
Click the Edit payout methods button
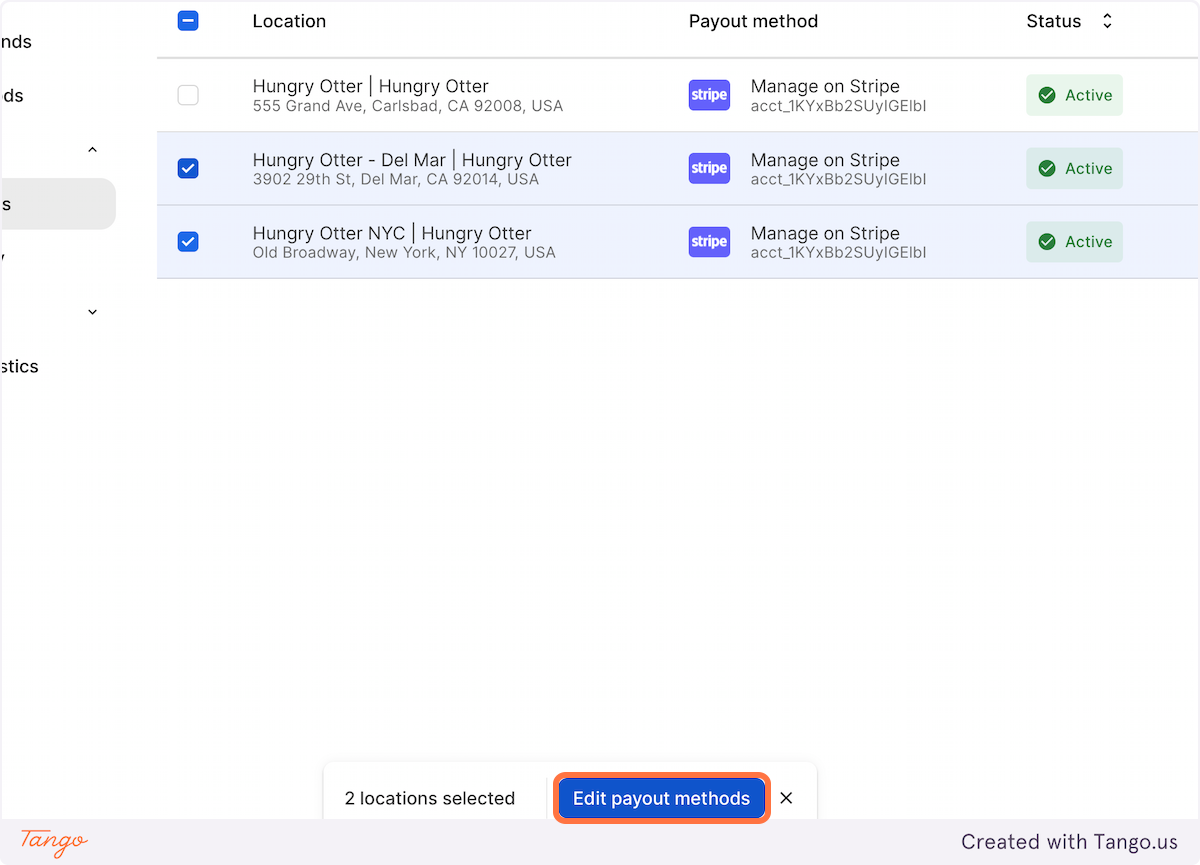pos(661,798)
